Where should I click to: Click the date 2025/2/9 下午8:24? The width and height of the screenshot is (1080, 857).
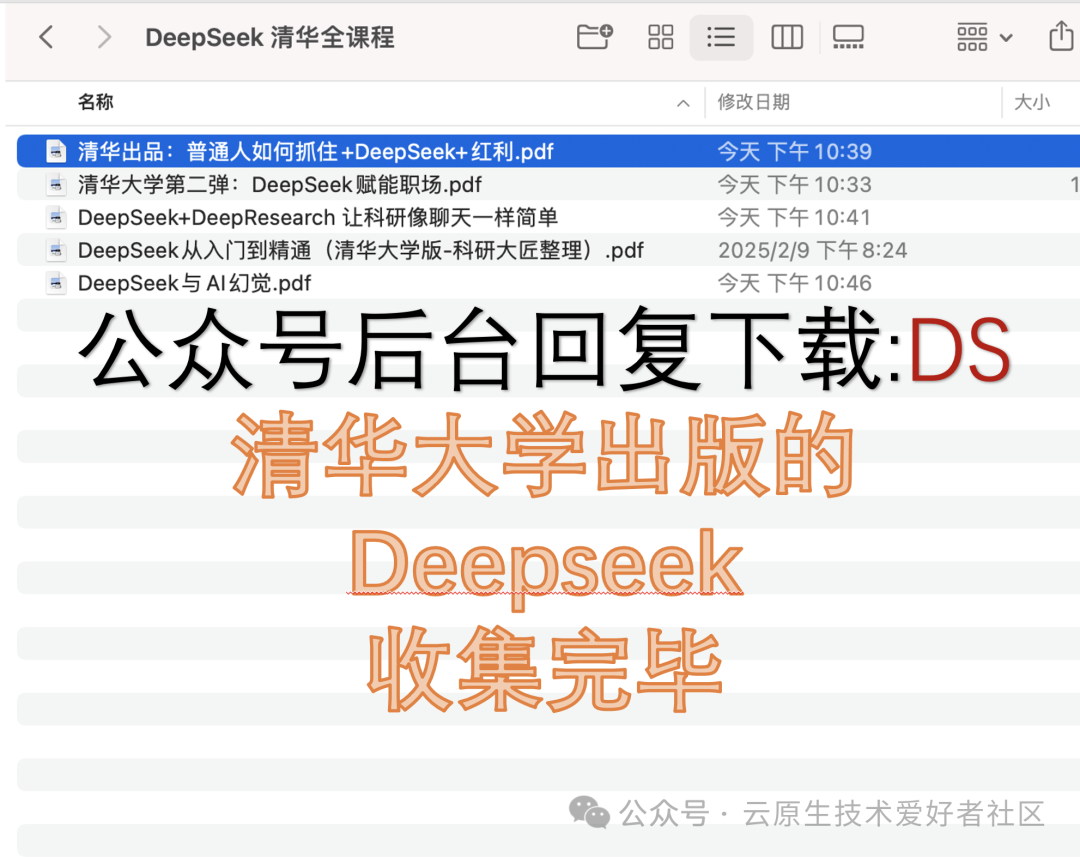click(812, 250)
